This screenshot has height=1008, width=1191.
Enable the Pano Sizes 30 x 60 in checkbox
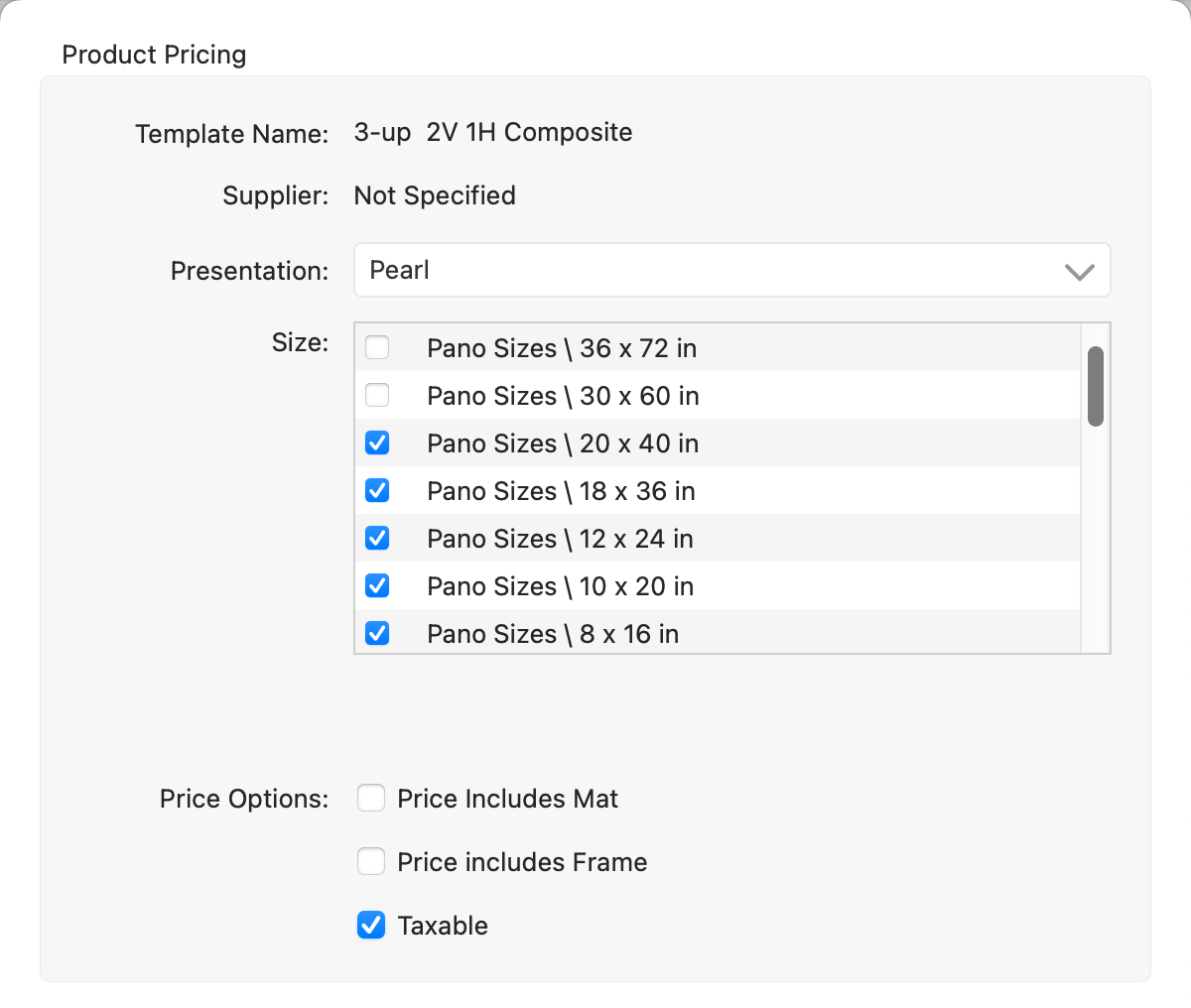[x=377, y=396]
